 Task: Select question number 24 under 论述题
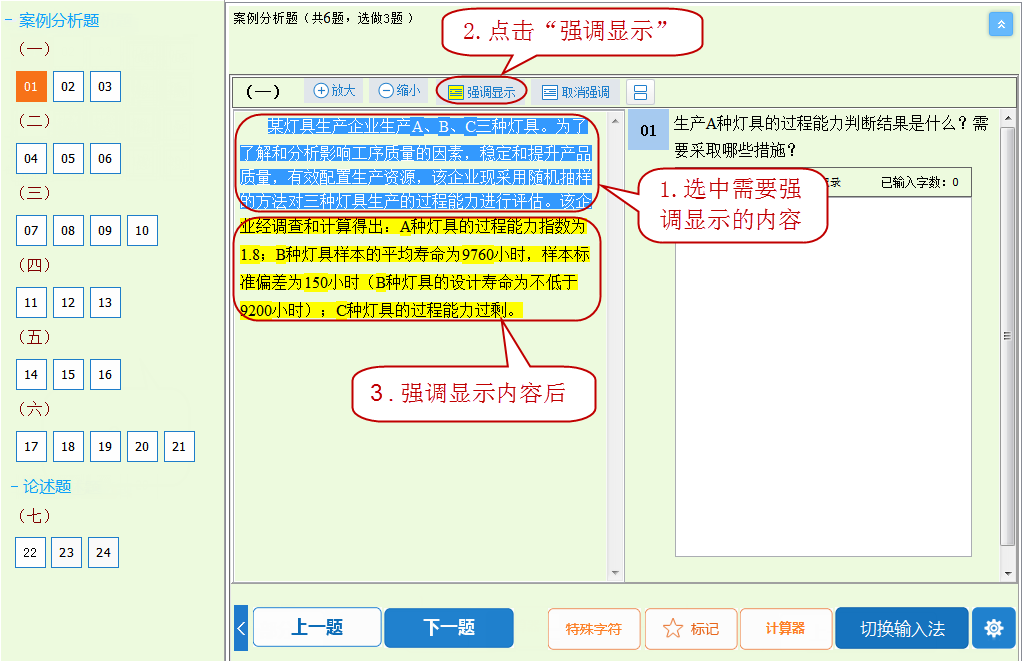click(103, 552)
